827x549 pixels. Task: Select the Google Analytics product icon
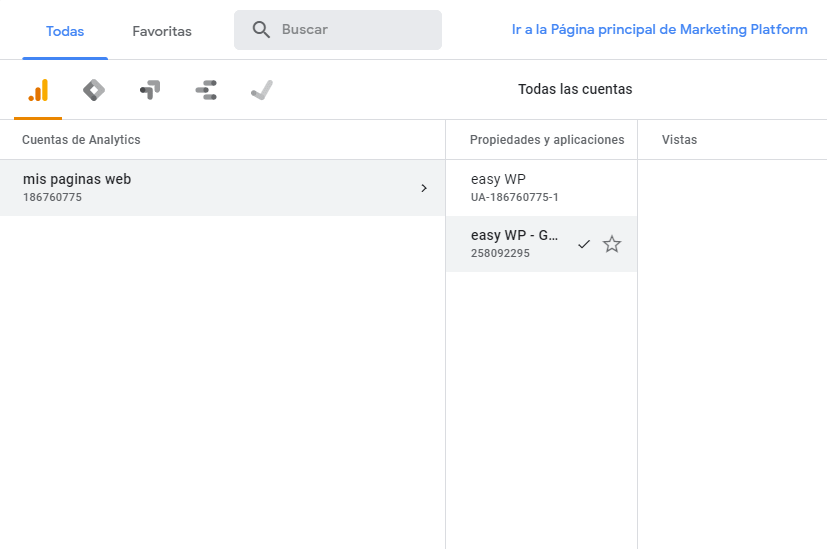38,90
